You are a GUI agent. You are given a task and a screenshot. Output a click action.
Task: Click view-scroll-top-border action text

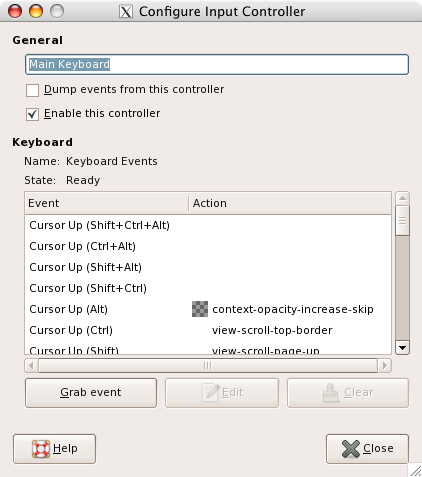(272, 330)
